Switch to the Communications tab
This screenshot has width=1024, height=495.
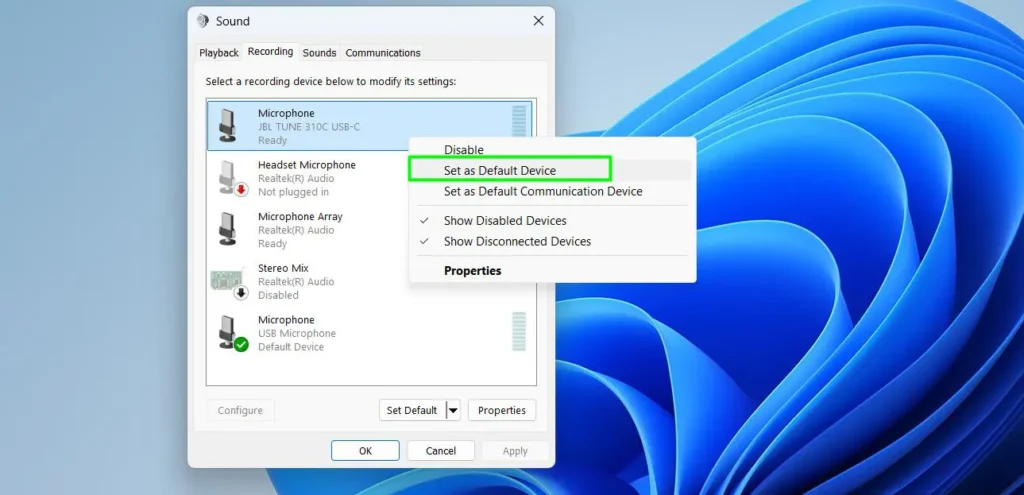click(383, 53)
